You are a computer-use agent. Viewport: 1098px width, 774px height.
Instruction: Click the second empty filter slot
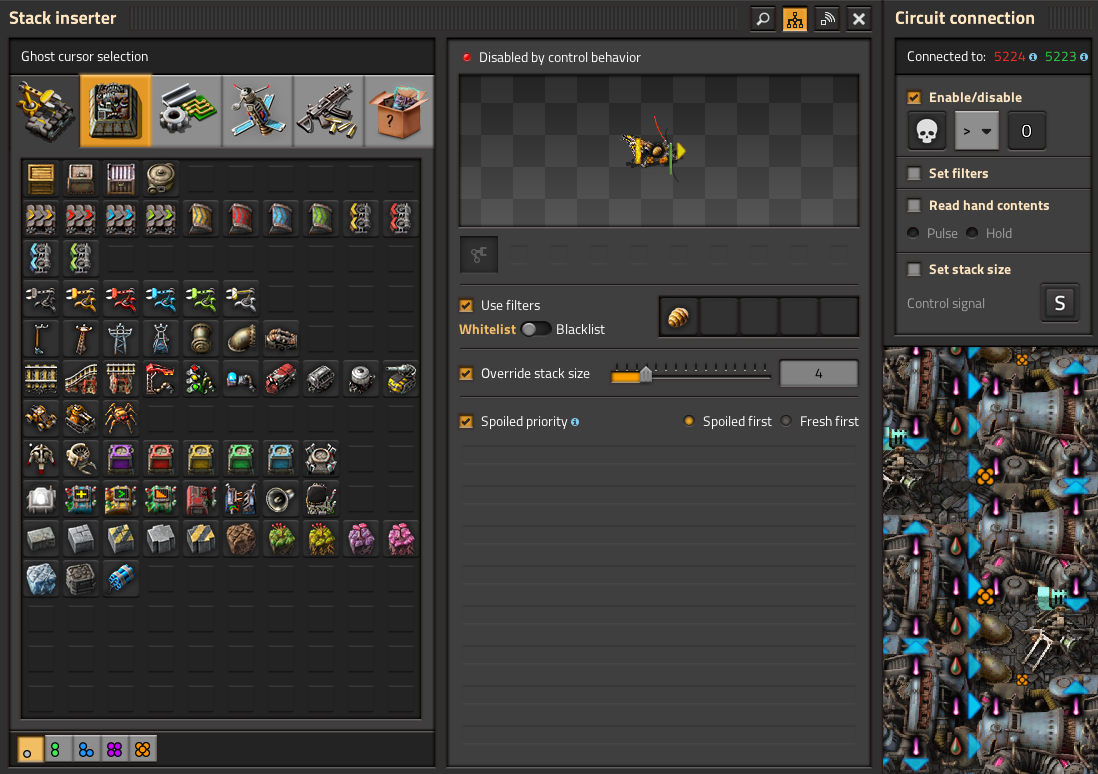click(x=718, y=317)
